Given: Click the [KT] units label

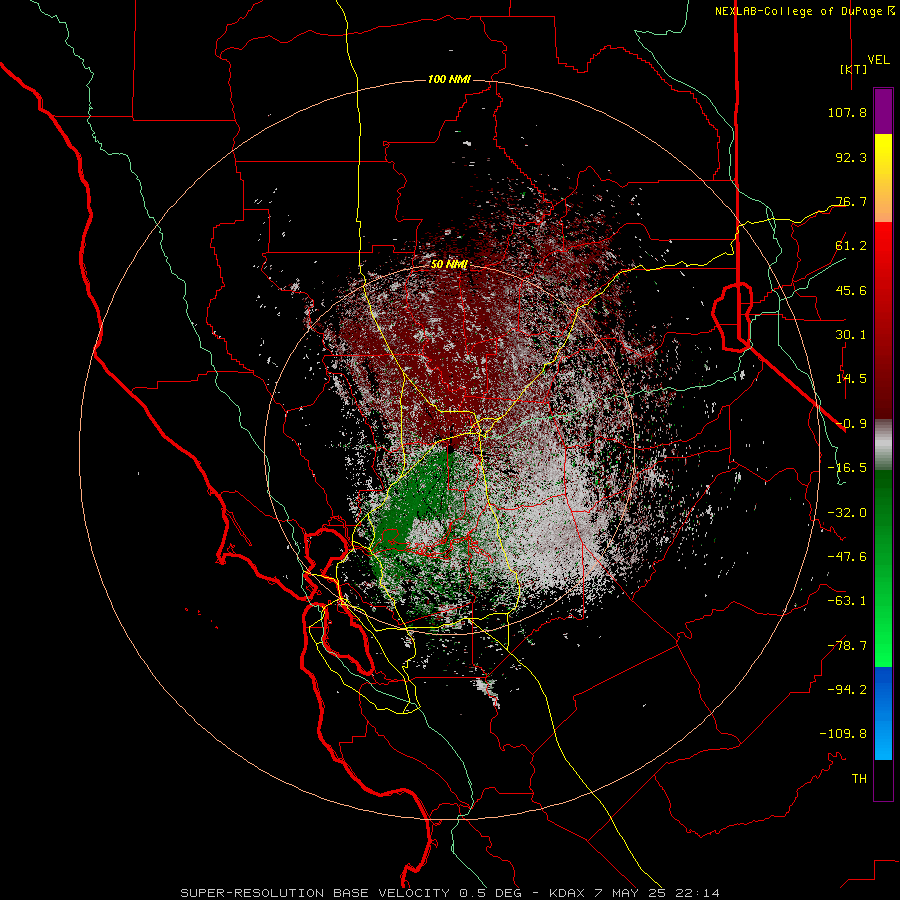Looking at the screenshot, I should coord(854,69).
